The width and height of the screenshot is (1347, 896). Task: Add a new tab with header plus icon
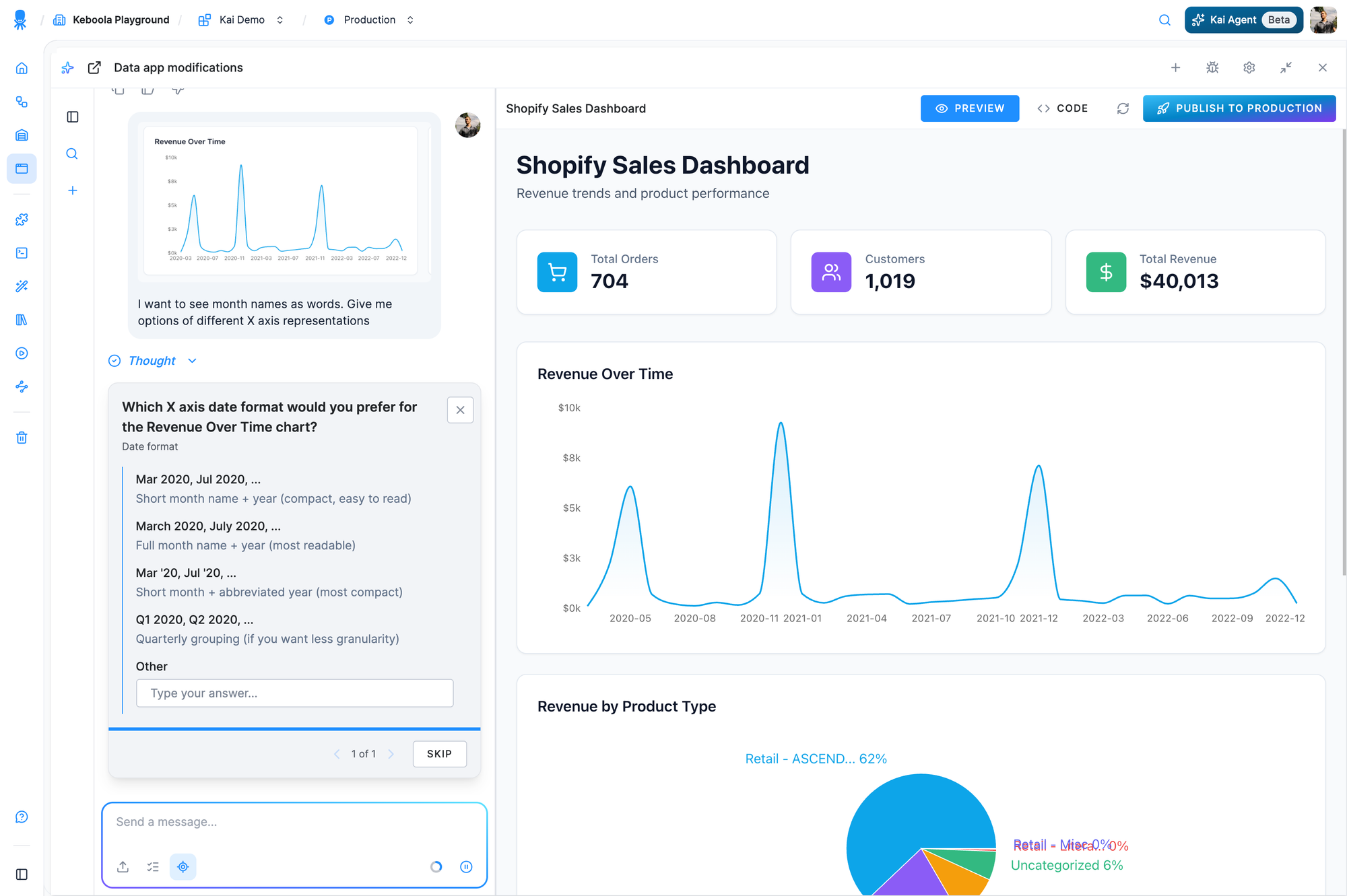(1175, 67)
